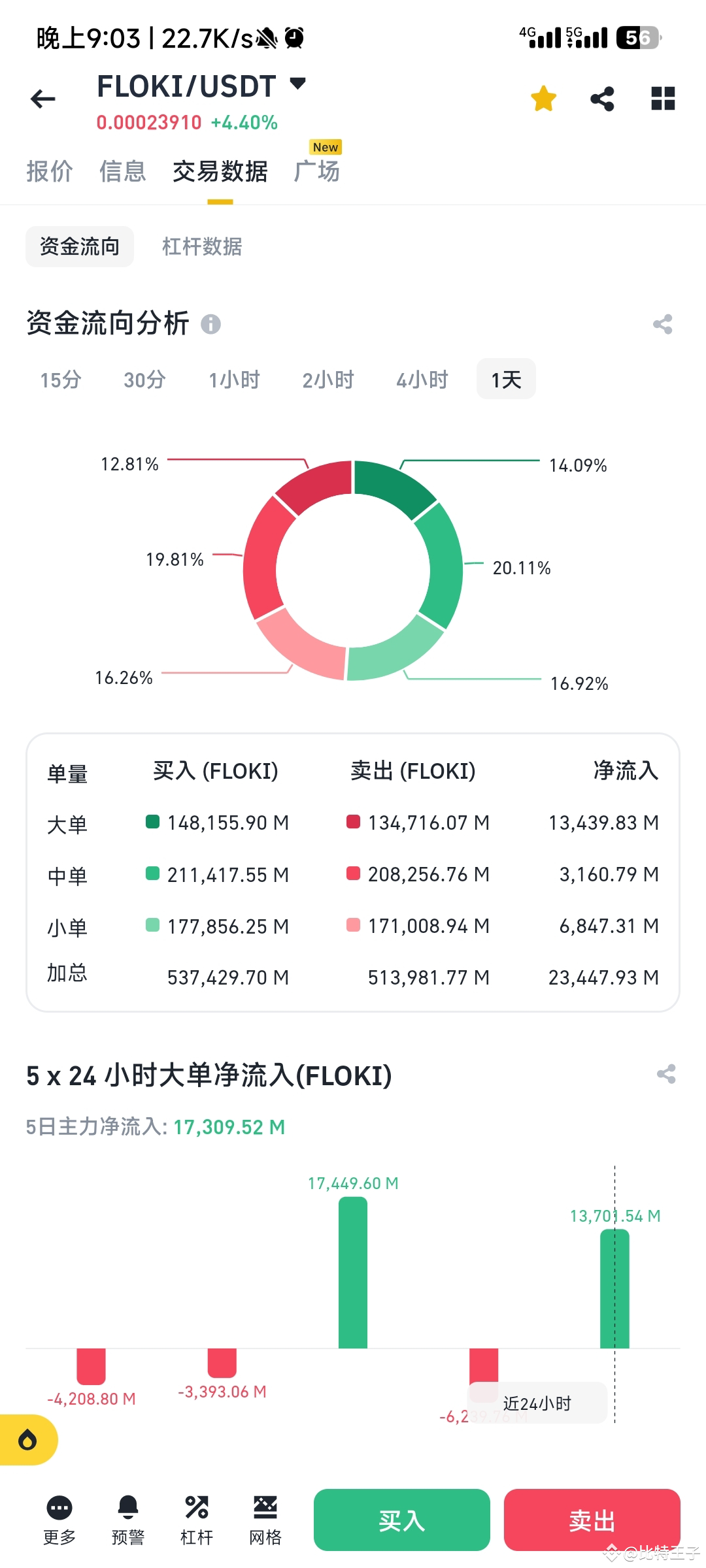Select the 4小时 interval
Viewport: 706px width, 1568px height.
tap(422, 379)
